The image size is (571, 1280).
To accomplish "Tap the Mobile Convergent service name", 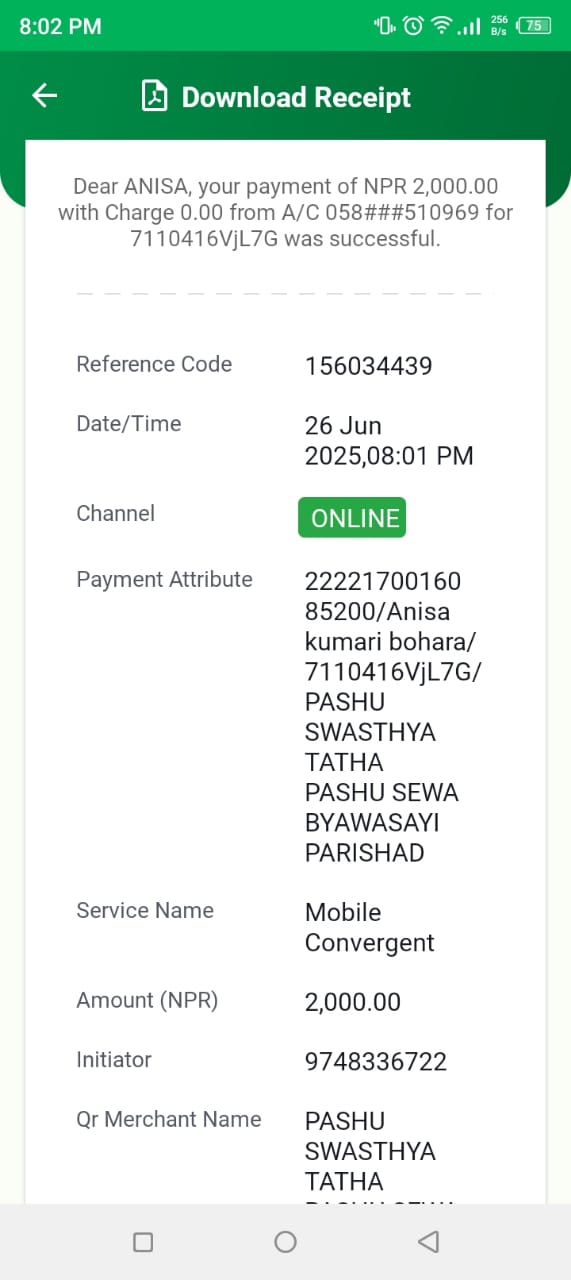I will [x=370, y=927].
